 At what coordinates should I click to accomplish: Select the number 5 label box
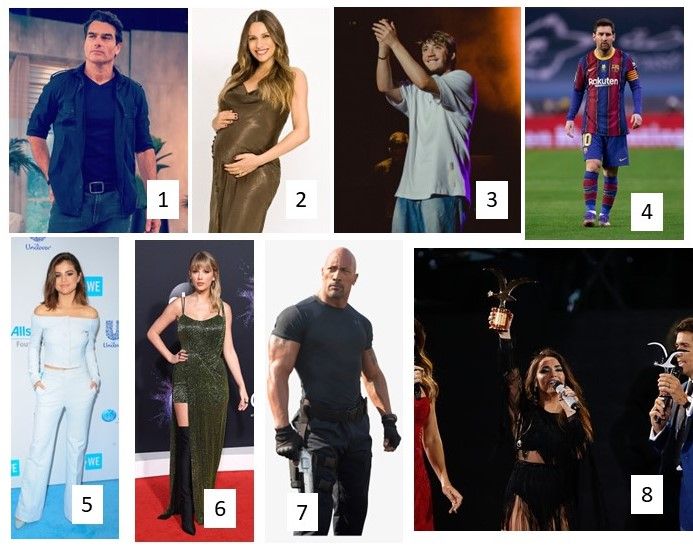click(87, 504)
